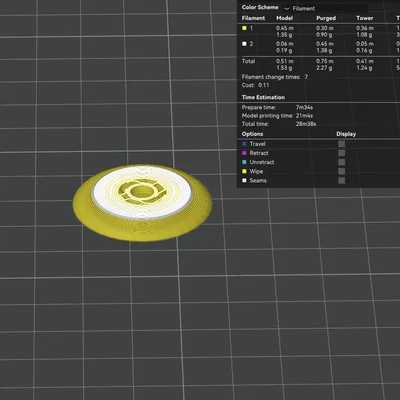Viewport: 400px width, 400px height.
Task: Click model printing time value "21m4s"
Action: pyautogui.click(x=304, y=116)
